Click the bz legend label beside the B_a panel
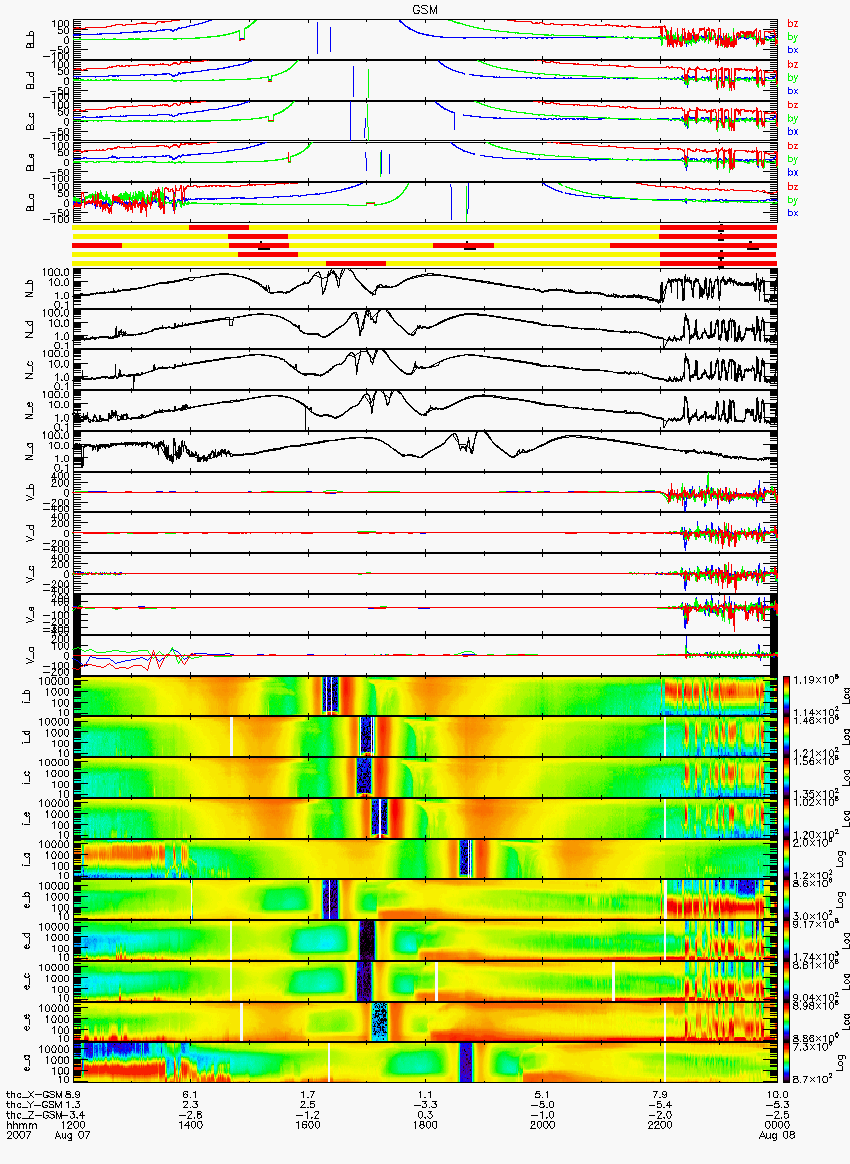The width and height of the screenshot is (850, 1164). 793,186
